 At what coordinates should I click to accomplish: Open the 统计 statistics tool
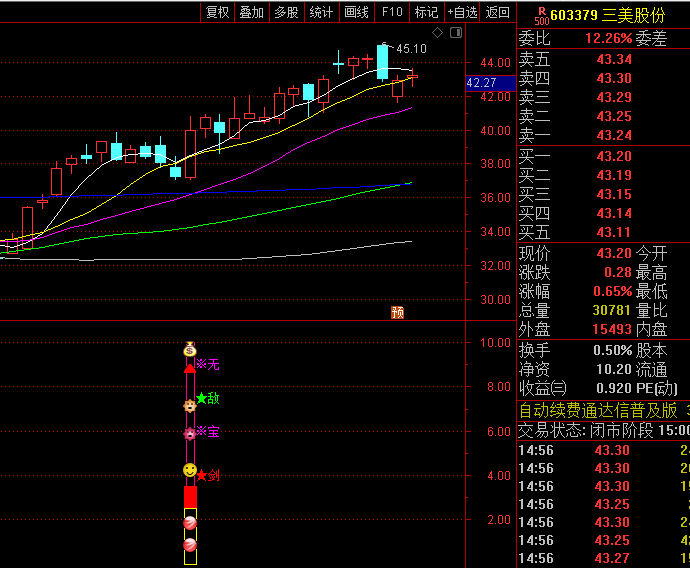pyautogui.click(x=321, y=12)
